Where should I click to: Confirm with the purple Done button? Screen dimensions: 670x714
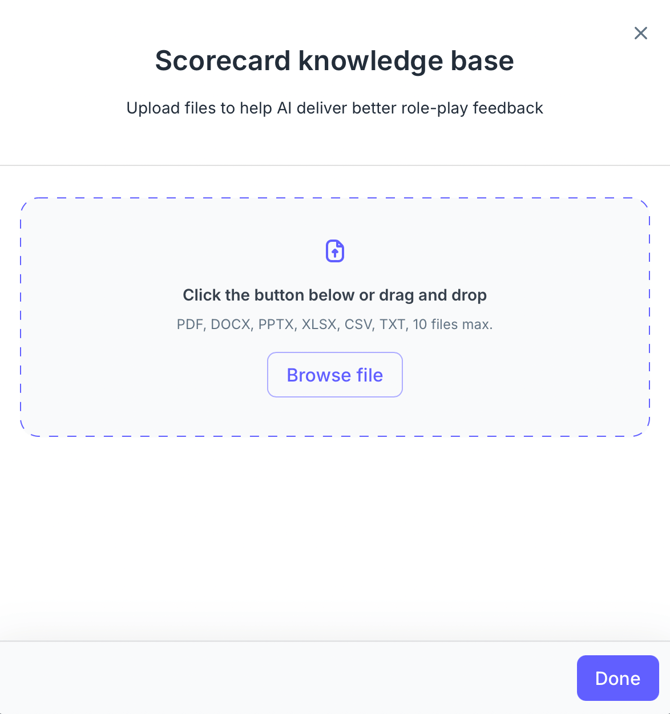point(617,678)
